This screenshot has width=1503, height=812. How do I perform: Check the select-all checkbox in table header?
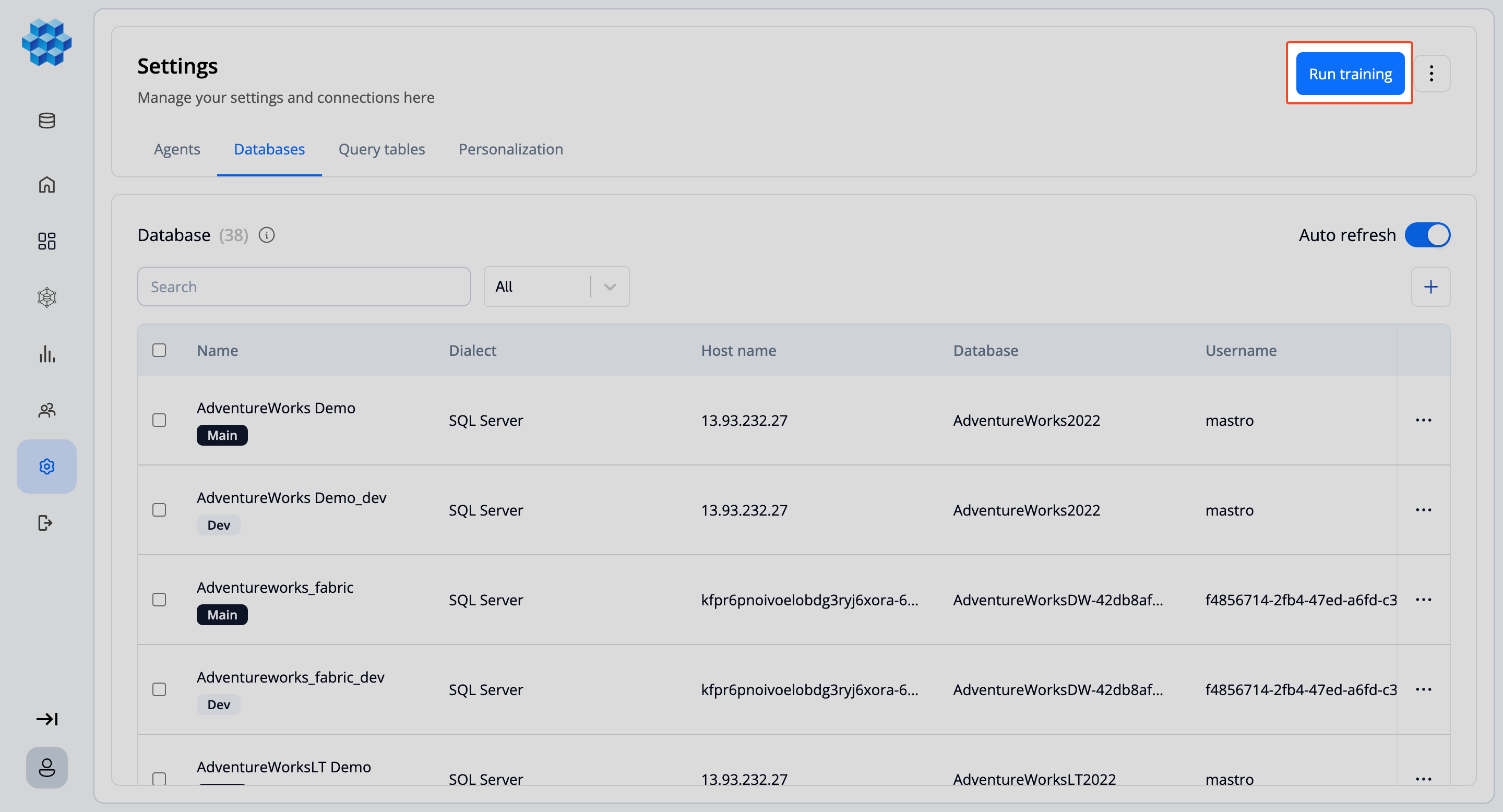159,351
